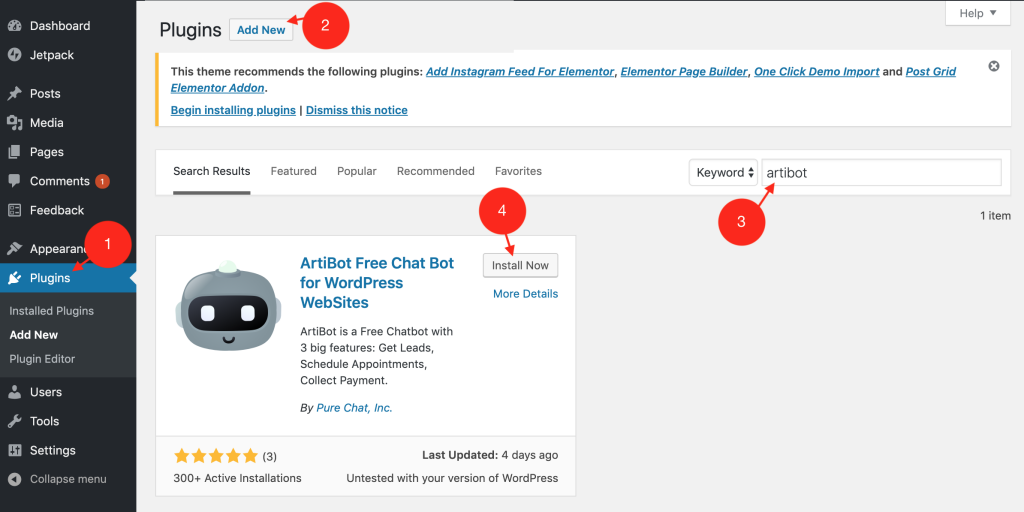Open More Details for ArtiBot
This screenshot has height=512, width=1024.
526,294
